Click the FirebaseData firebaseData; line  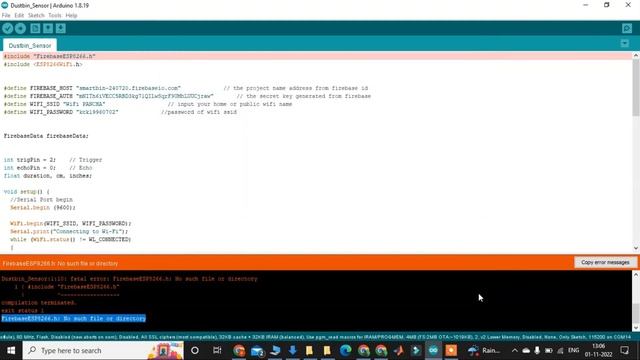click(46, 136)
